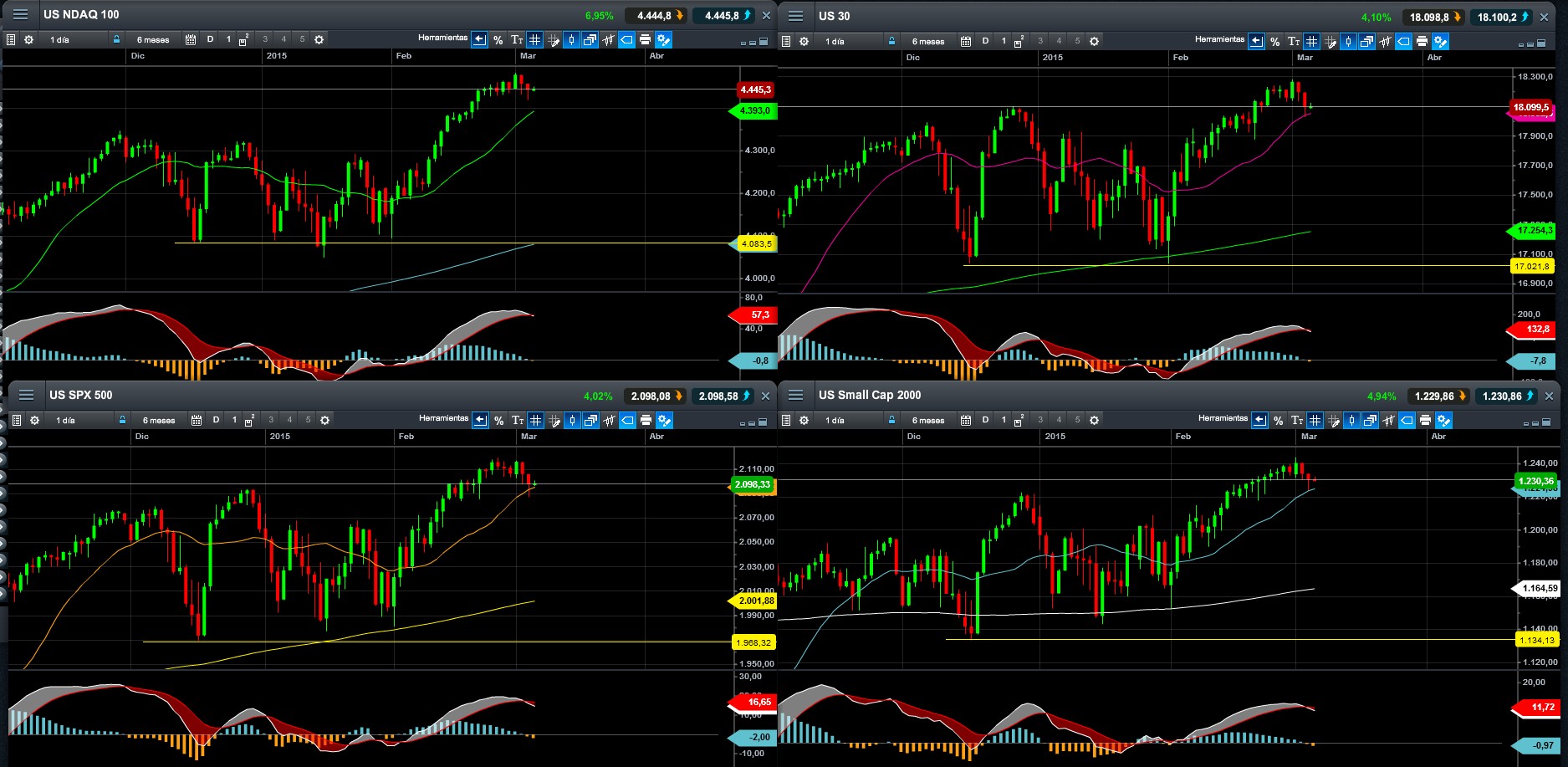Toggle the price label tag in NDAQ 100 tools
The image size is (1568, 767).
(x=626, y=39)
